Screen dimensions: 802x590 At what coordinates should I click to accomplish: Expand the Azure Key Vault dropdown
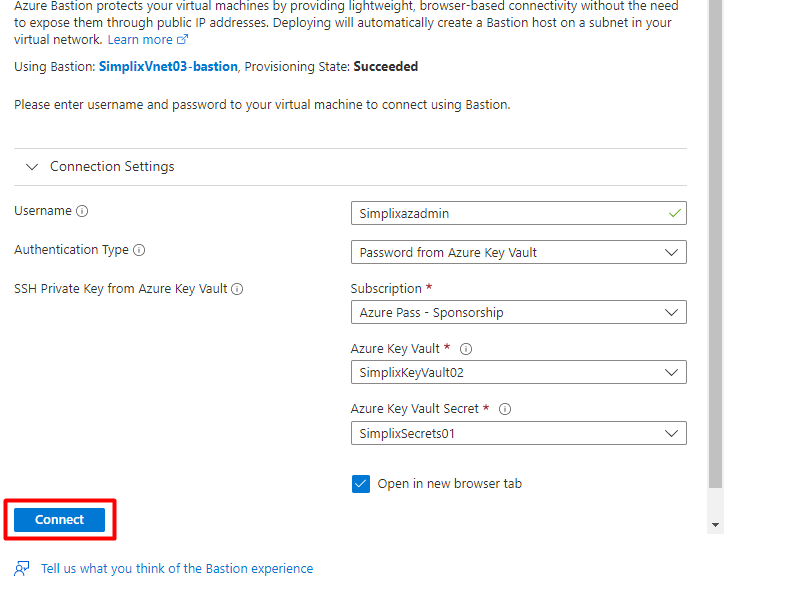click(x=518, y=372)
